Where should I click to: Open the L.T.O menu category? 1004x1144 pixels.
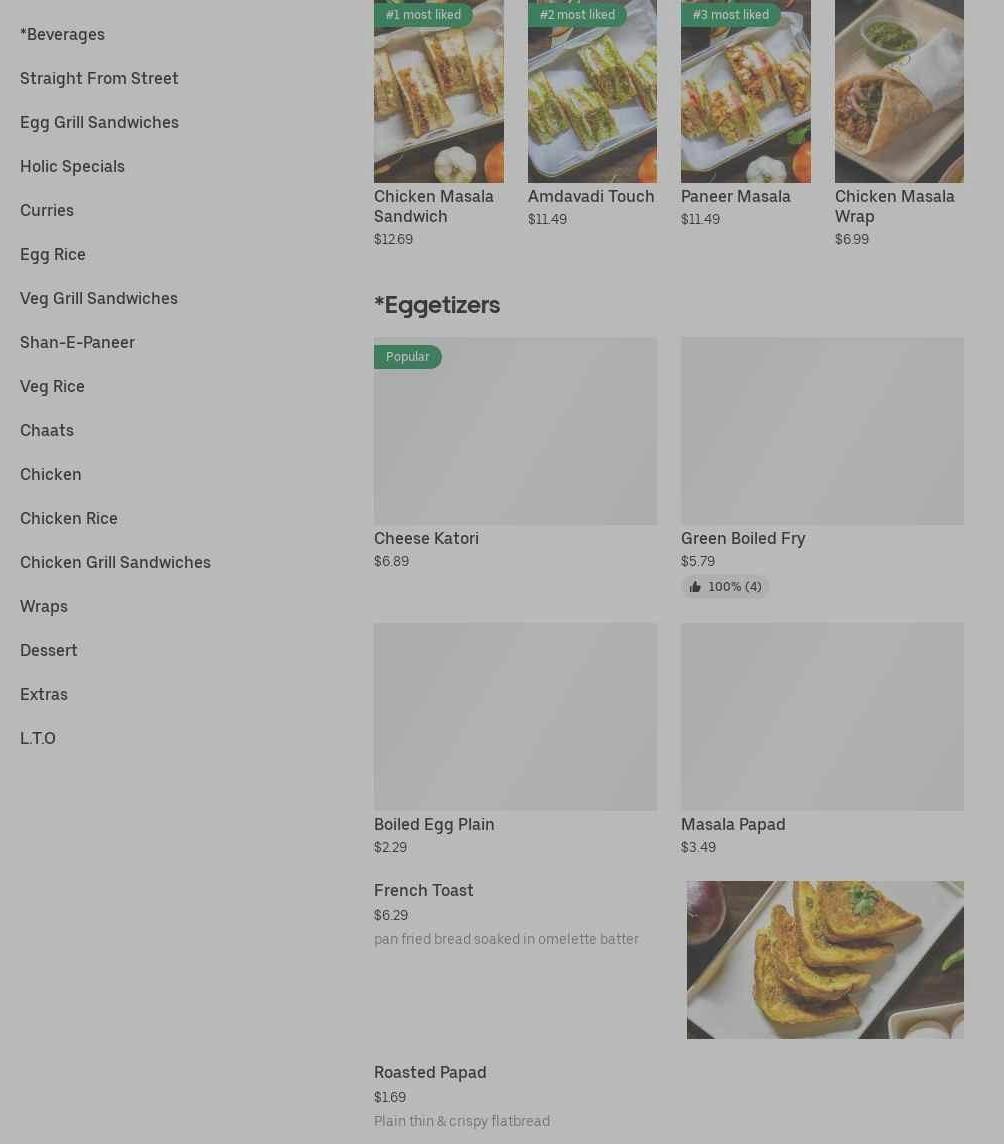[x=38, y=738]
